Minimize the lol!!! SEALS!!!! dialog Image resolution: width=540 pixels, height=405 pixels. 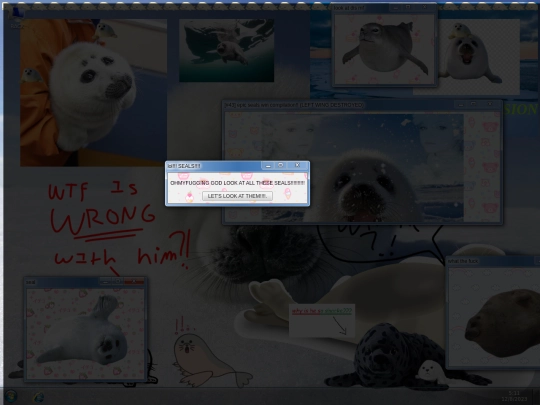pyautogui.click(x=268, y=166)
